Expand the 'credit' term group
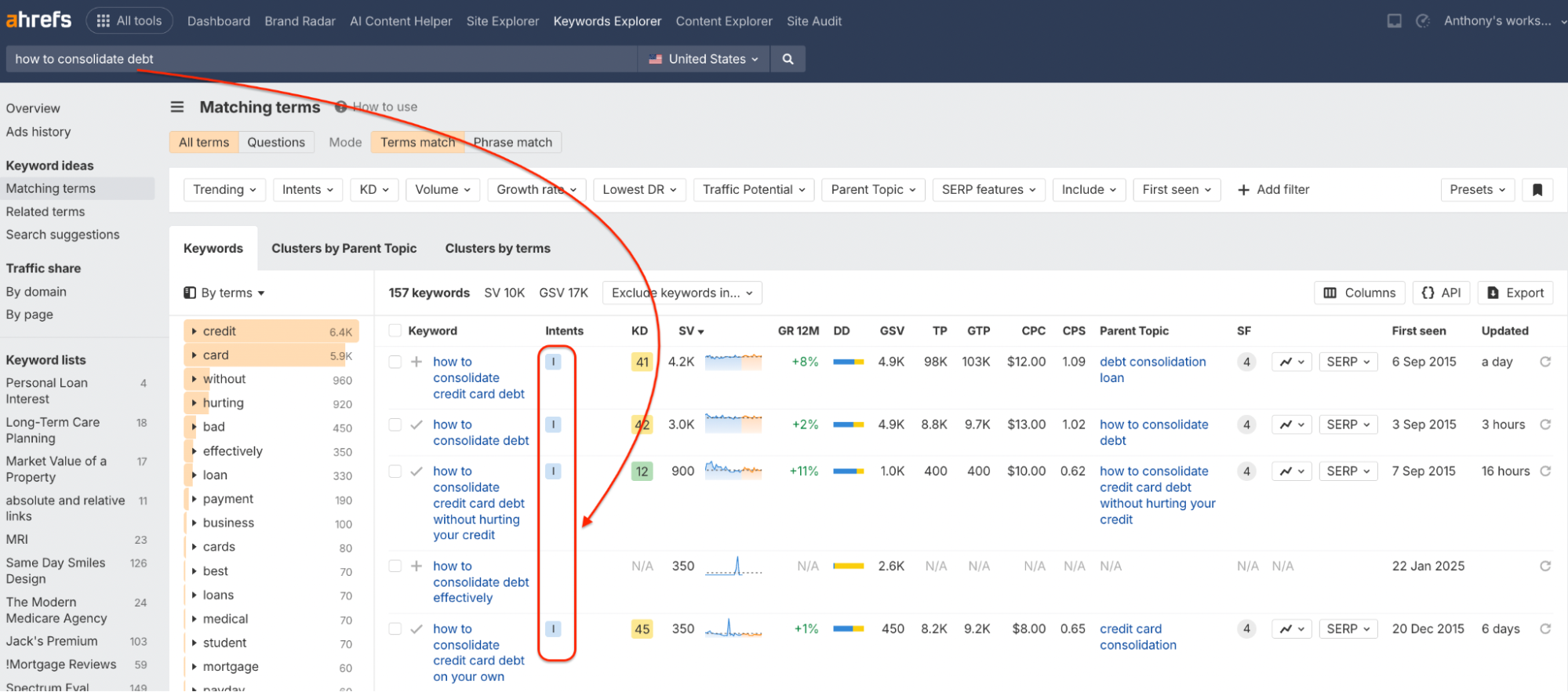 pyautogui.click(x=194, y=332)
